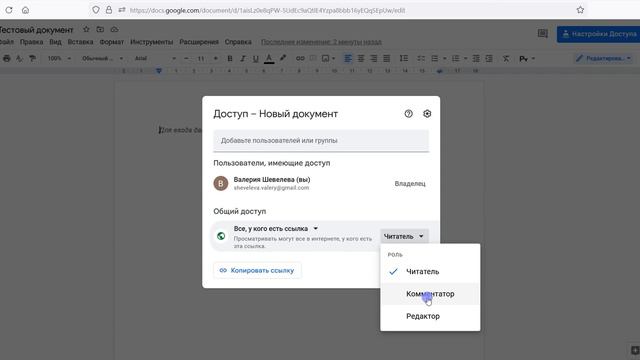640x360 pixels.
Task: Open line spacing options
Action: 404,58
